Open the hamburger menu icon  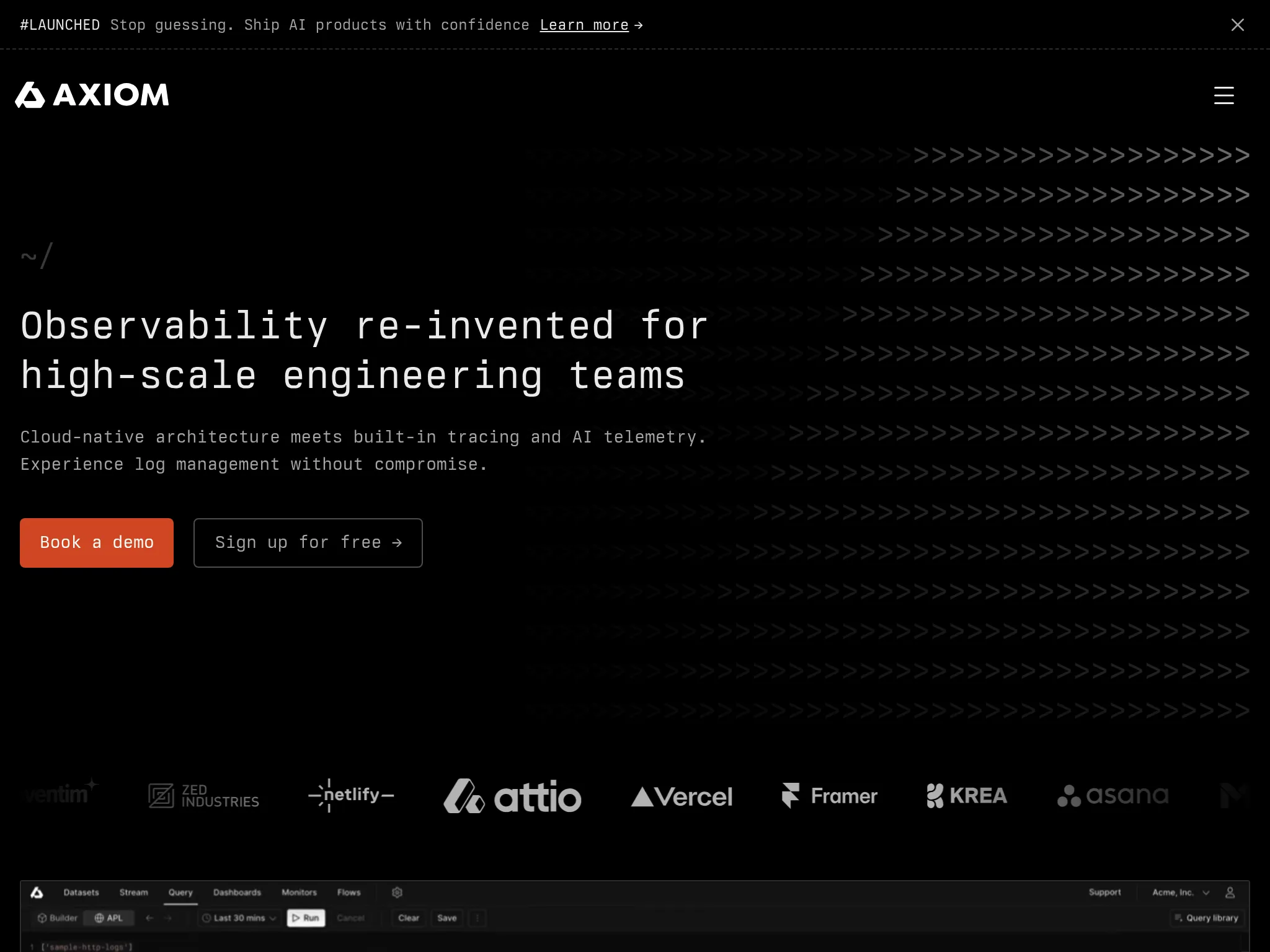1223,95
